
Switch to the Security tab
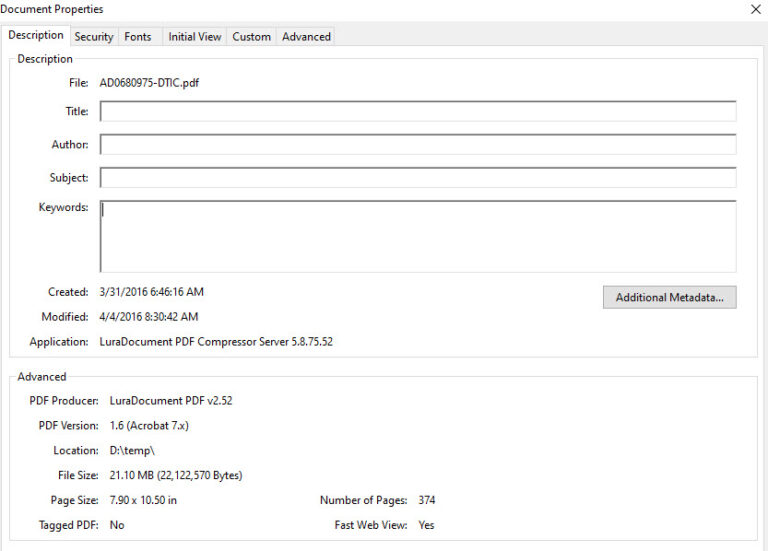click(94, 37)
